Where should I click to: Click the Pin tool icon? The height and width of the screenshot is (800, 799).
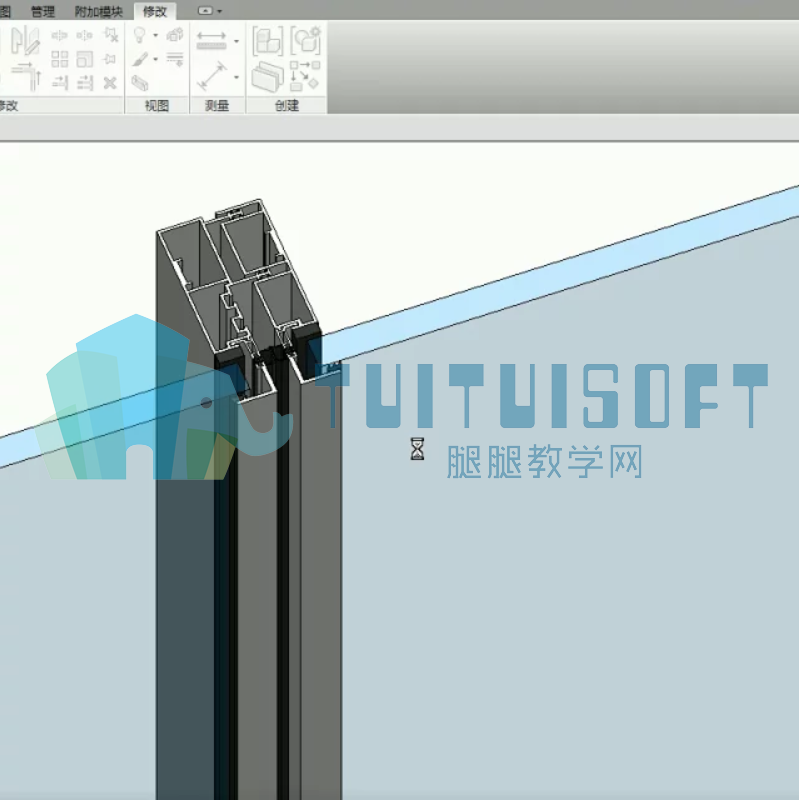coord(109,59)
